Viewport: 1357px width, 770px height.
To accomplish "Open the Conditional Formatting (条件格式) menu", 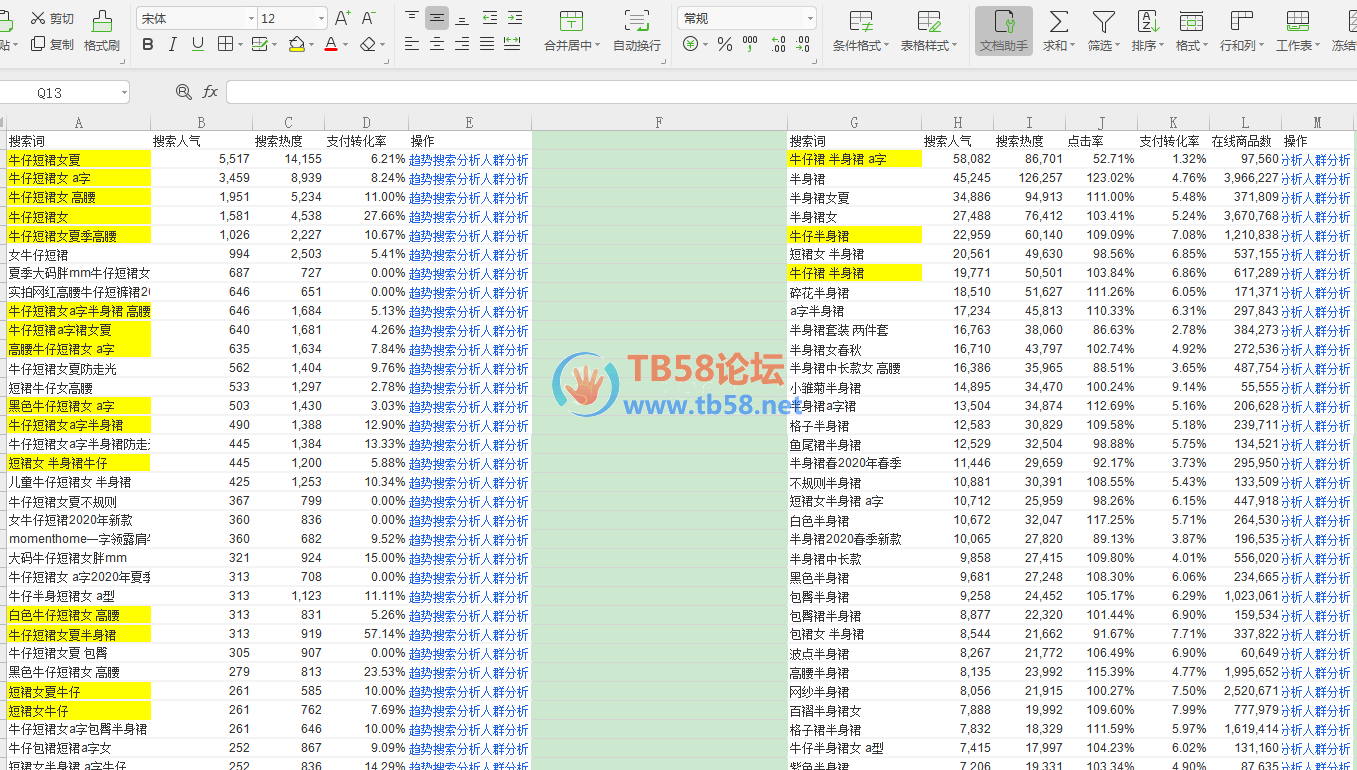I will point(859,32).
